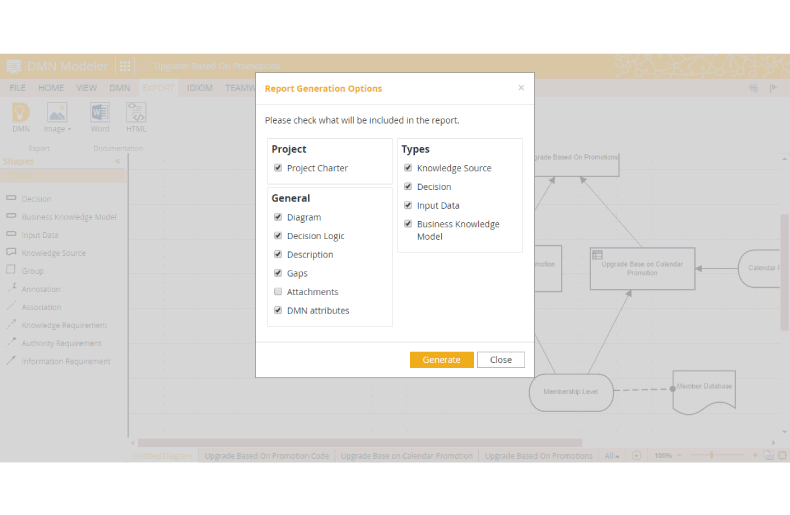Viewport: 790px width, 515px height.
Task: Toggle the Business Knowledge Model type checkbox
Action: click(408, 224)
